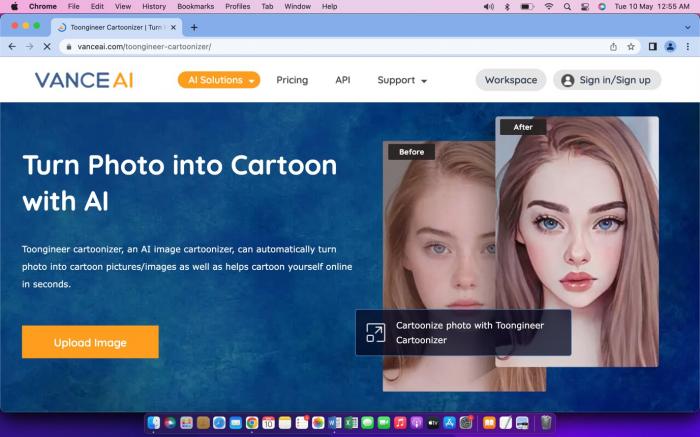The width and height of the screenshot is (700, 437).
Task: Open the Profiles menu
Action: 238,6
